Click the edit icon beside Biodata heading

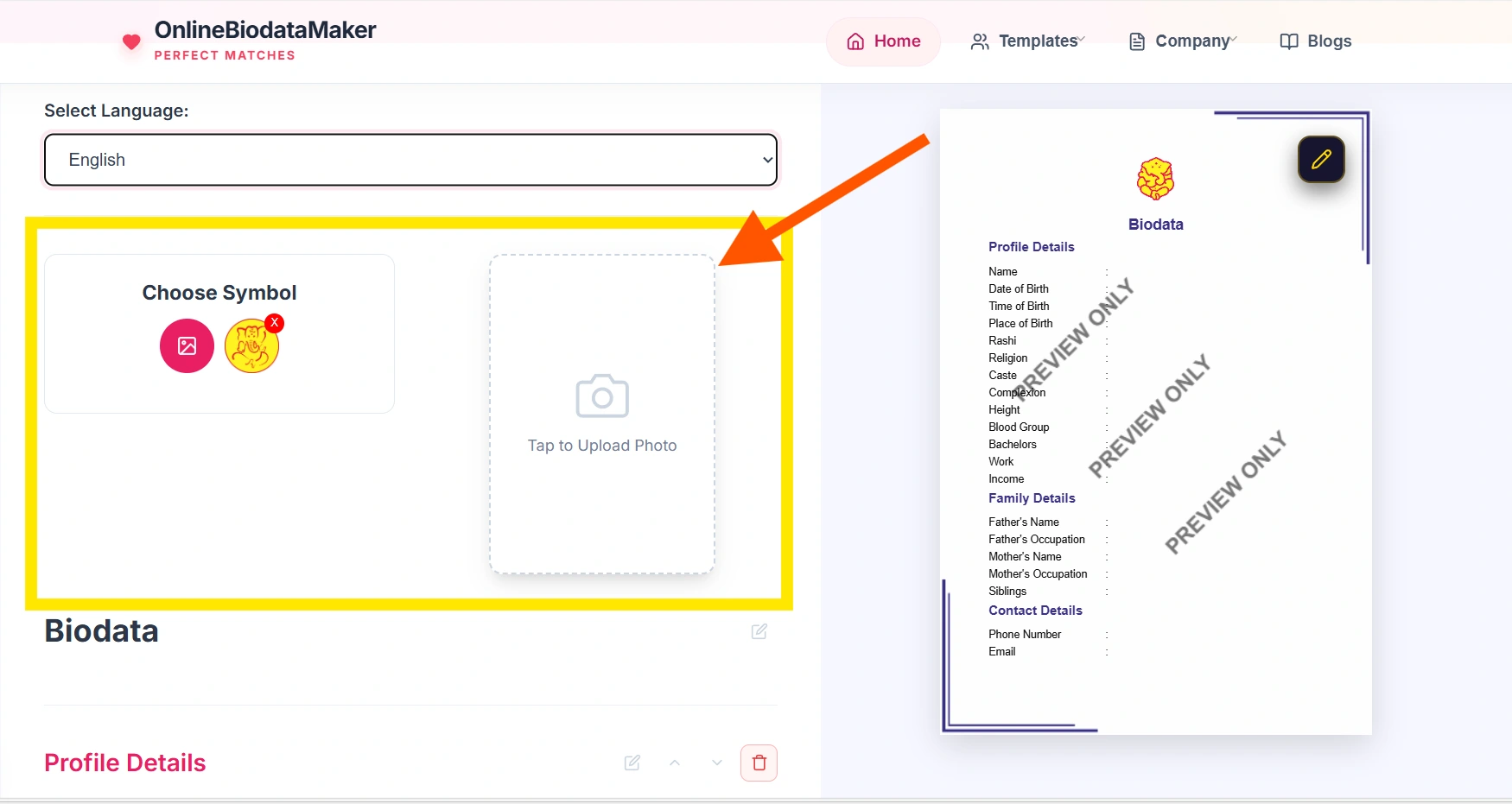(759, 631)
